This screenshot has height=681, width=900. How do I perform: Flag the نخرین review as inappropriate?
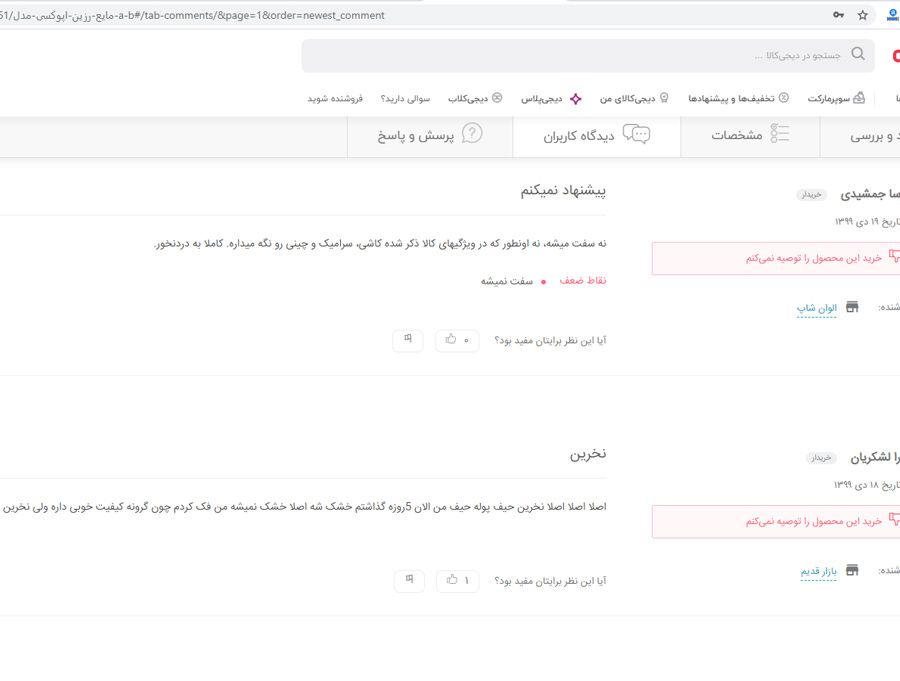tap(409, 581)
